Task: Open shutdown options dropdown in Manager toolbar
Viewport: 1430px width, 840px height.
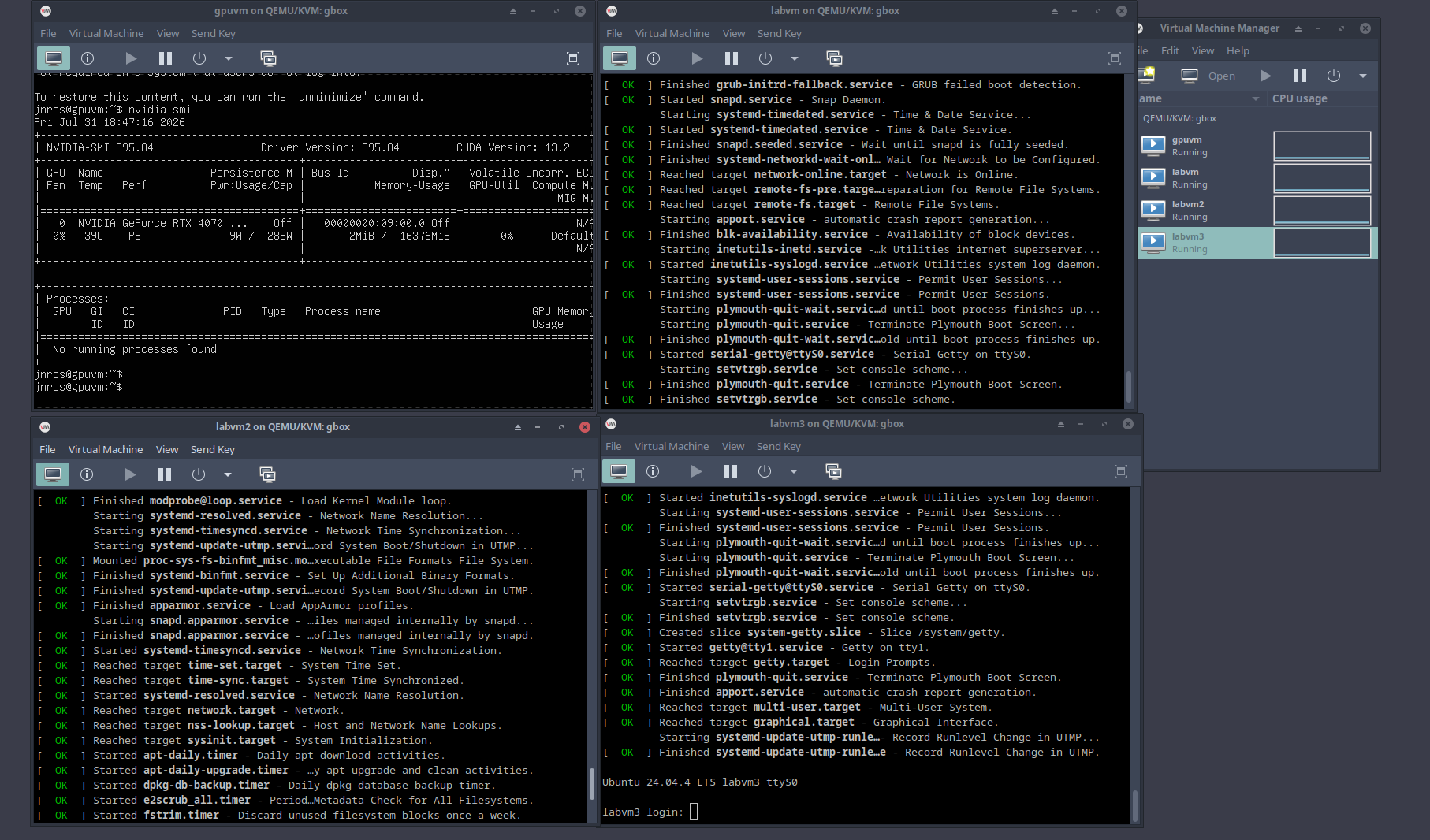Action: 1363,76
